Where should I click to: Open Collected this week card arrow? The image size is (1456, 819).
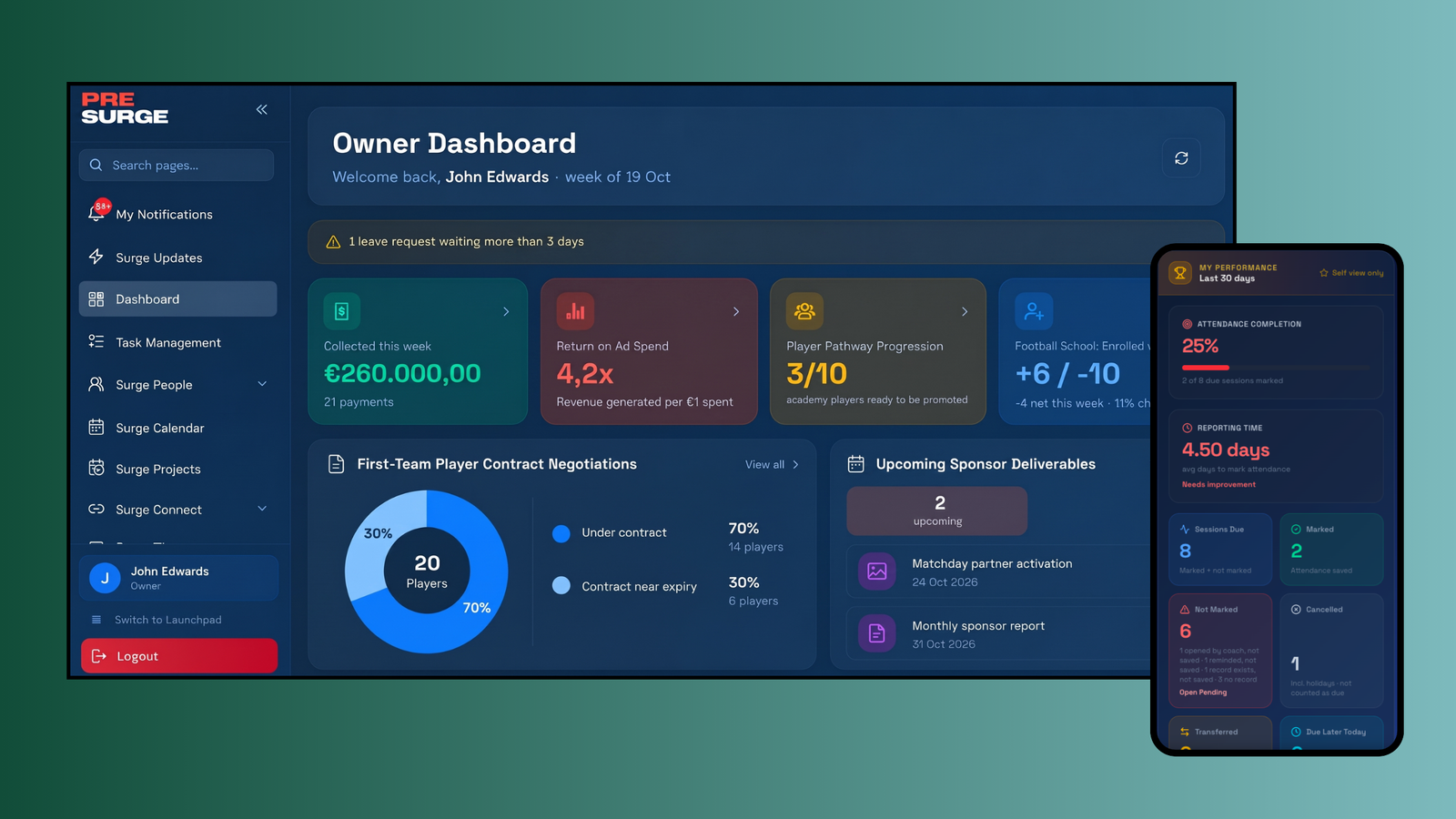pos(507,311)
